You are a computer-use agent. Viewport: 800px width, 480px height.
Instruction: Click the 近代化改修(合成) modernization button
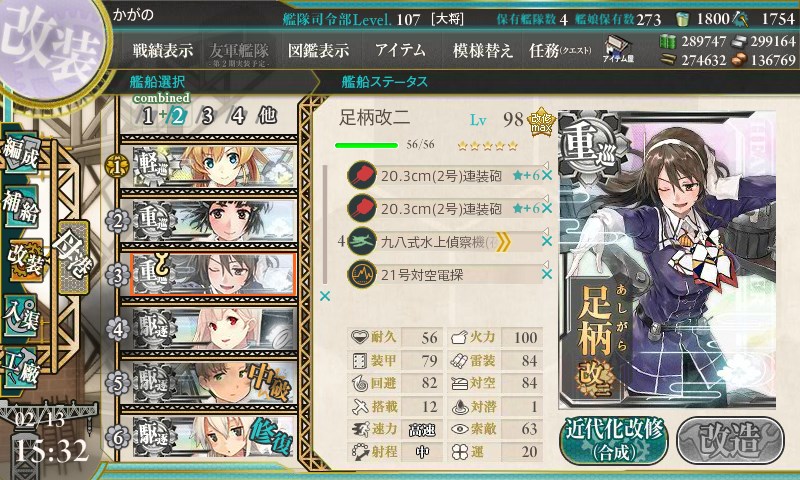tap(614, 440)
